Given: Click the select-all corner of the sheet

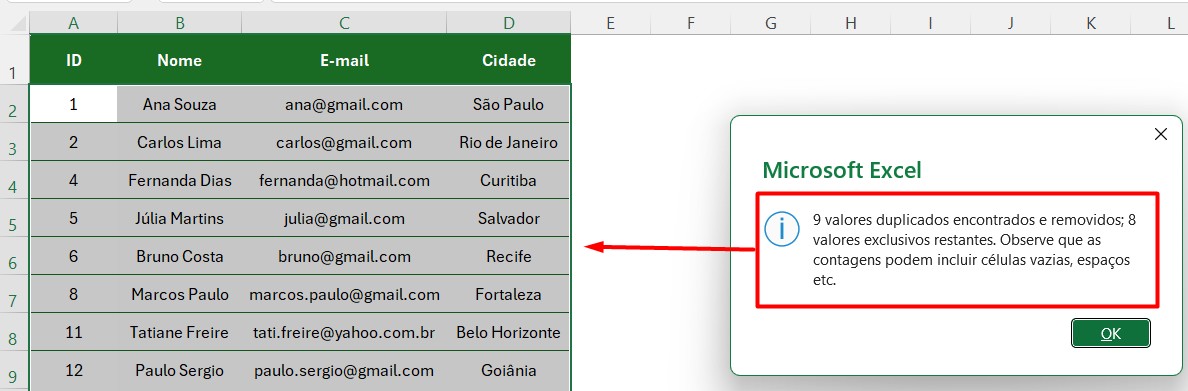Looking at the screenshot, I should [14, 23].
